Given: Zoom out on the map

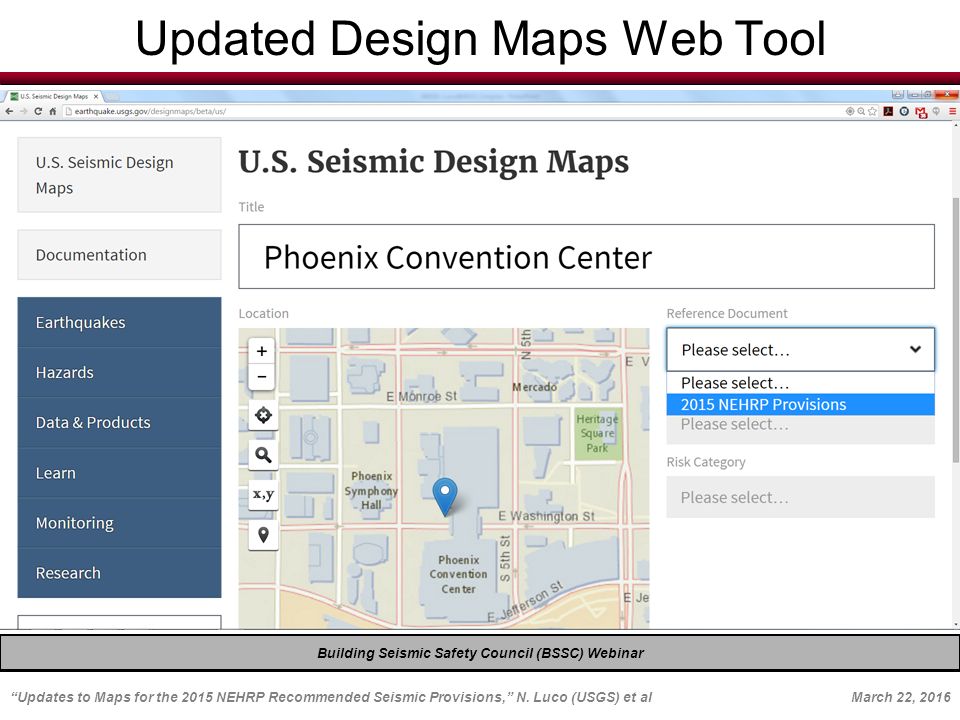Looking at the screenshot, I should pyautogui.click(x=262, y=377).
